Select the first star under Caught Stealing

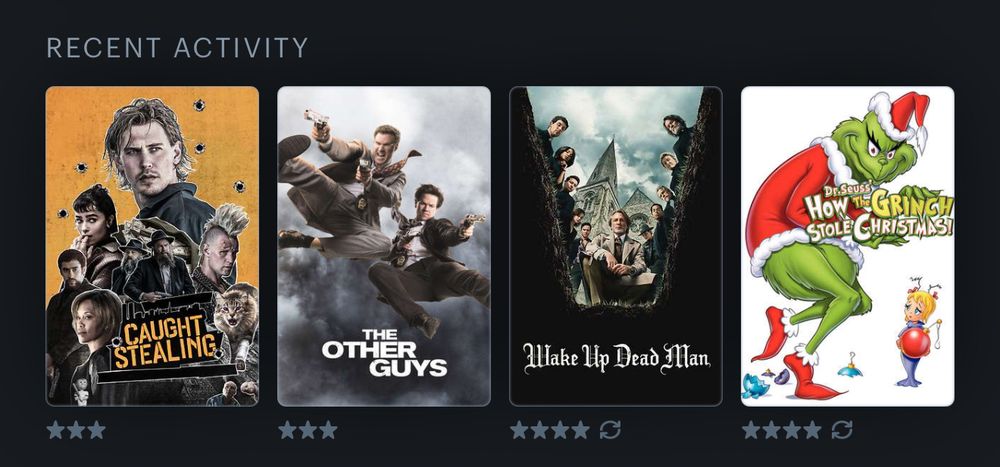tap(56, 430)
